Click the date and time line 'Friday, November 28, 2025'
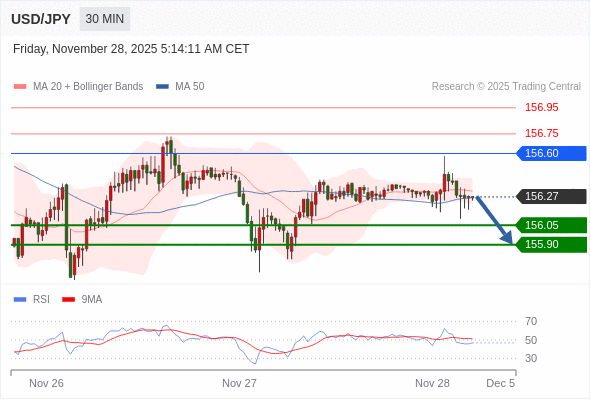Image resolution: width=590 pixels, height=400 pixels. click(131, 49)
